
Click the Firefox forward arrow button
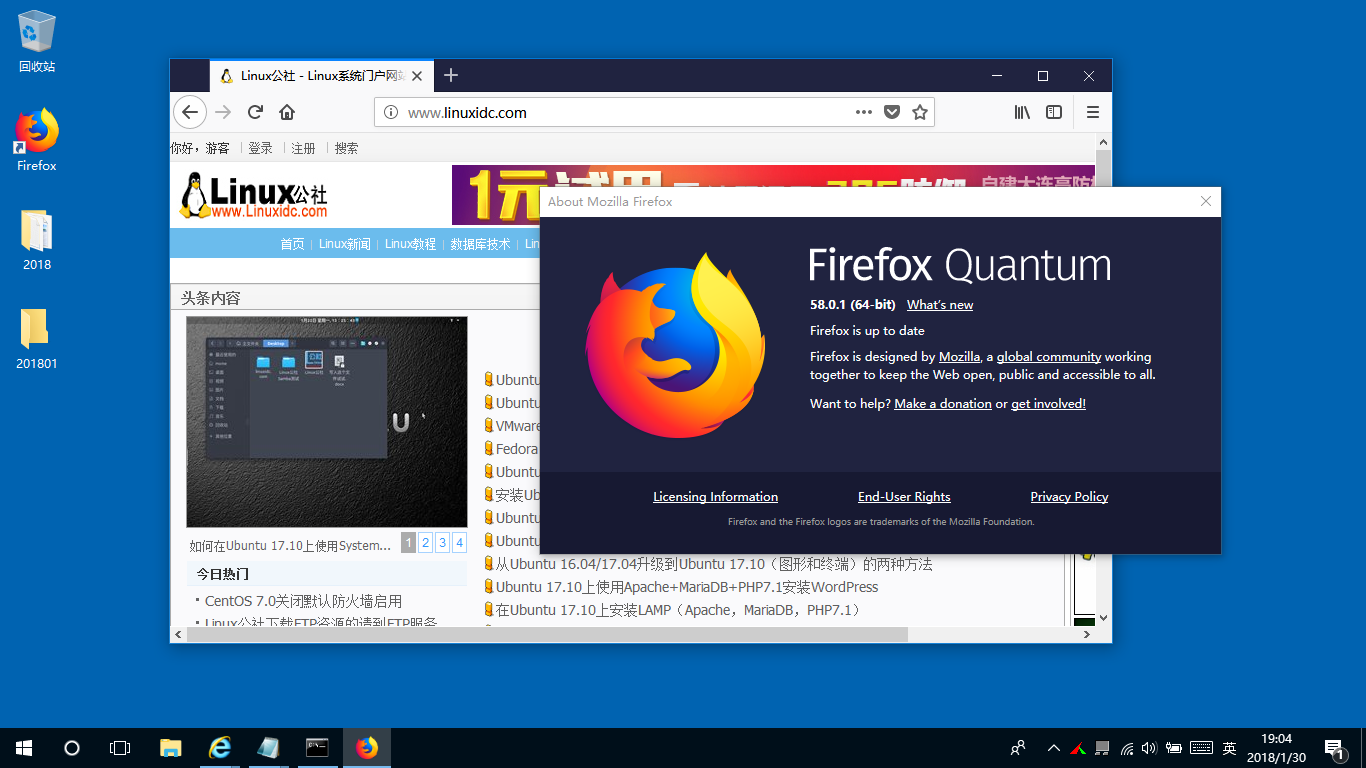pos(223,112)
